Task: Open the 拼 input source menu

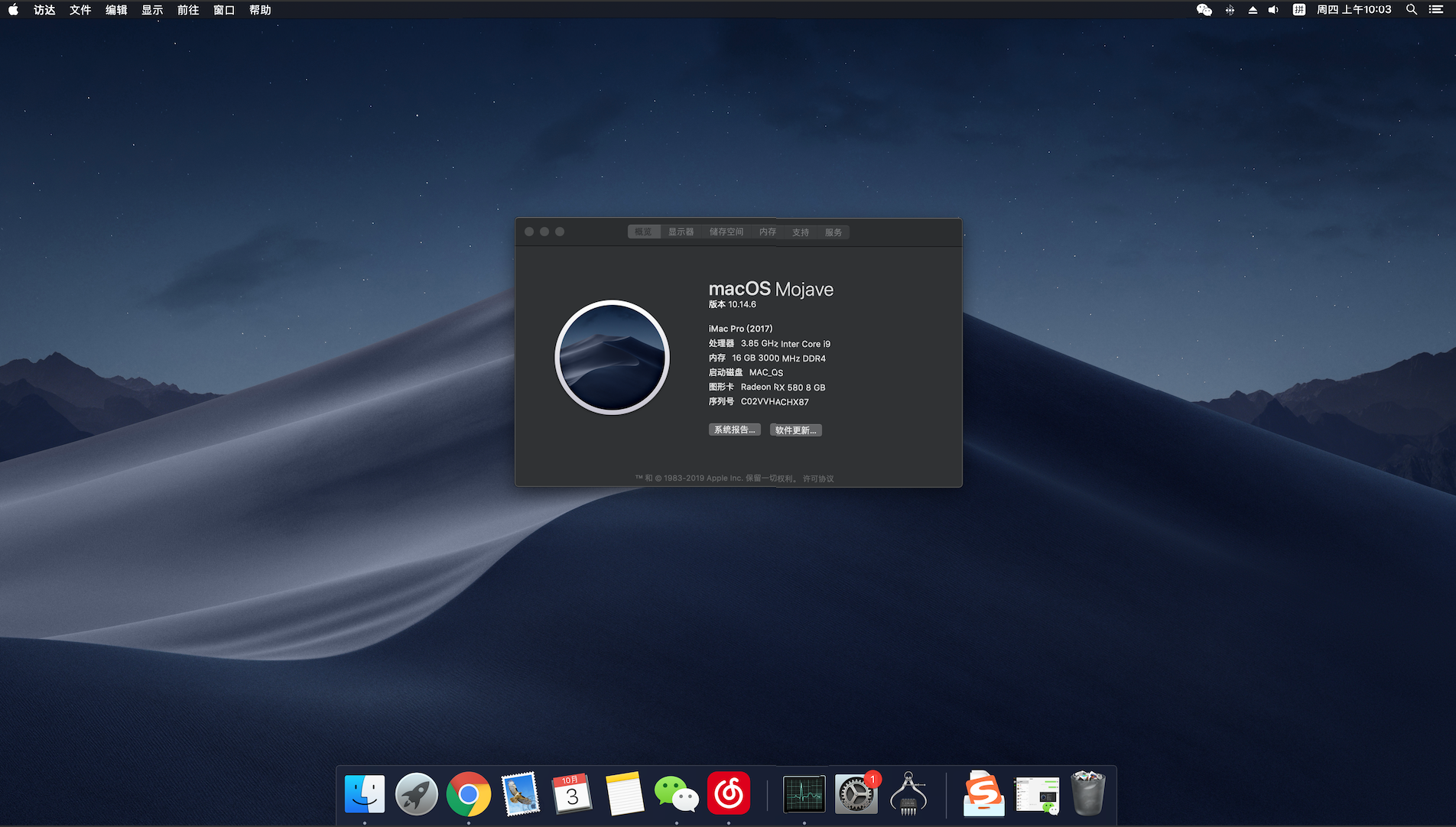Action: 1298,10
